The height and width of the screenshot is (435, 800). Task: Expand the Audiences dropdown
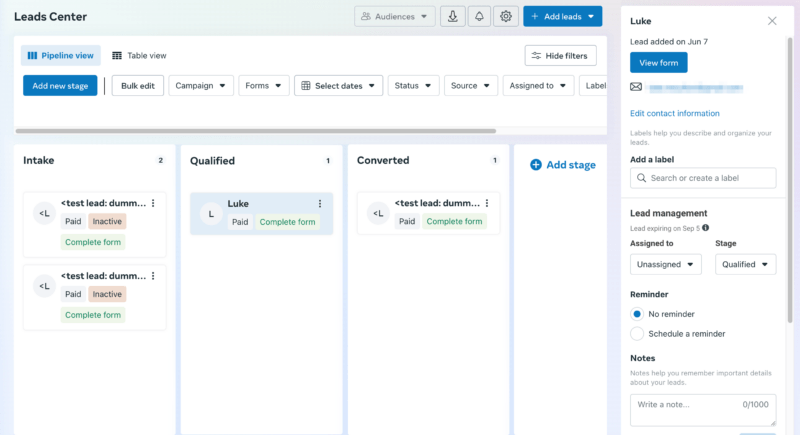pos(396,17)
